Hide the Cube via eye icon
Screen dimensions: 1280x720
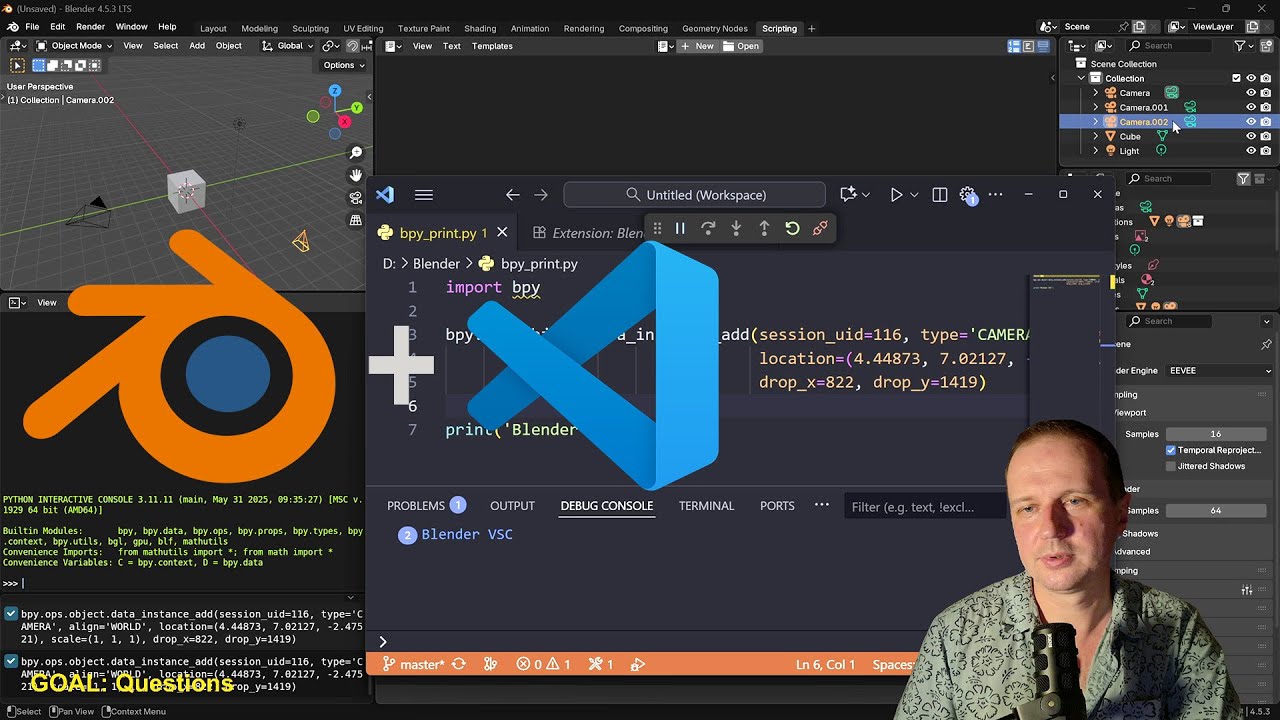pos(1250,136)
